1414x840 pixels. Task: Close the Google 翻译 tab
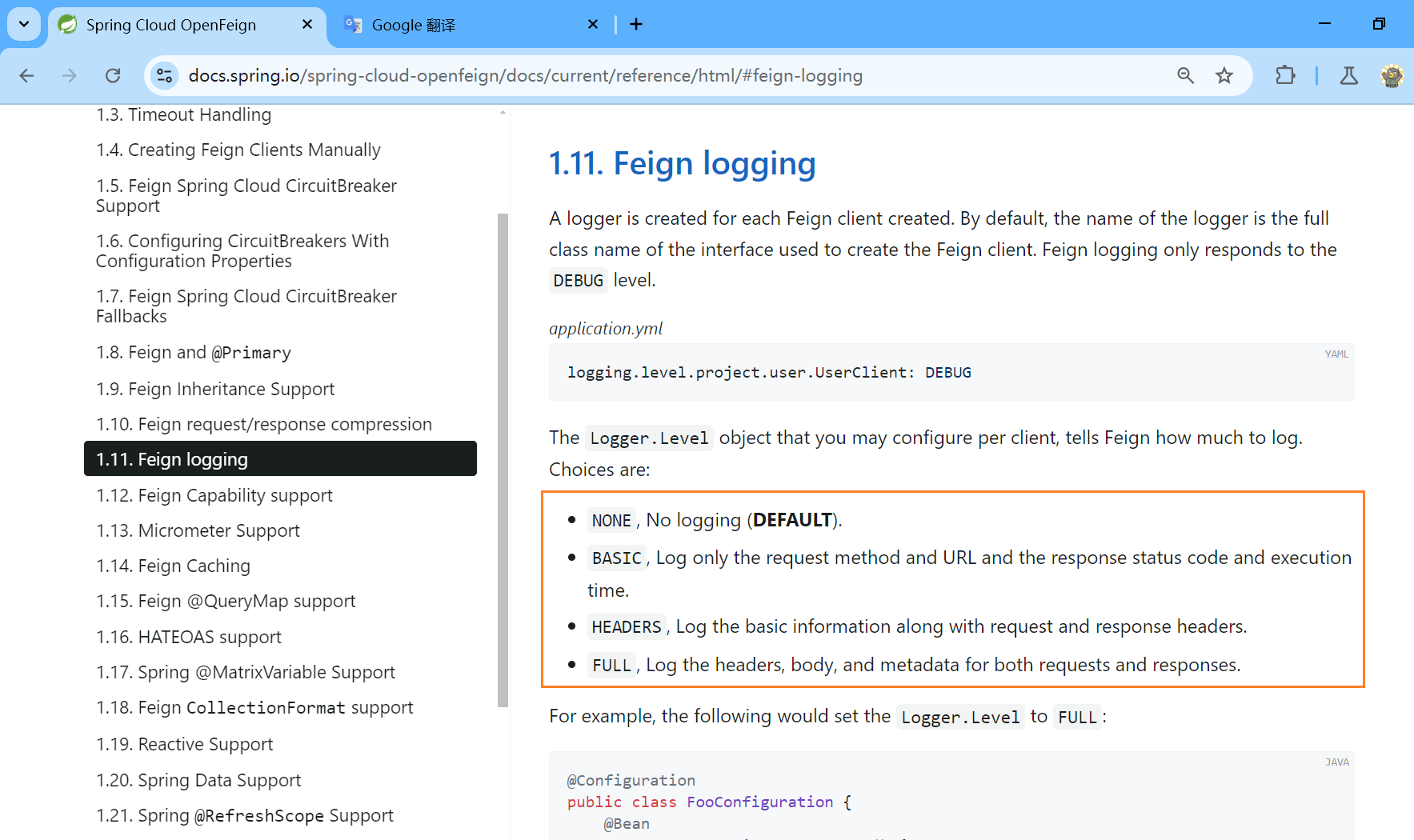[593, 24]
